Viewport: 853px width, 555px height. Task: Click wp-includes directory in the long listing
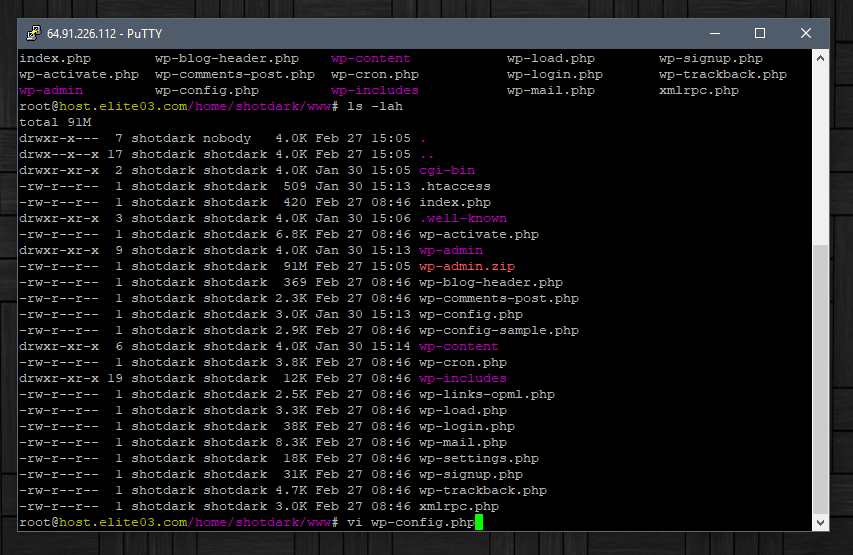coord(463,378)
